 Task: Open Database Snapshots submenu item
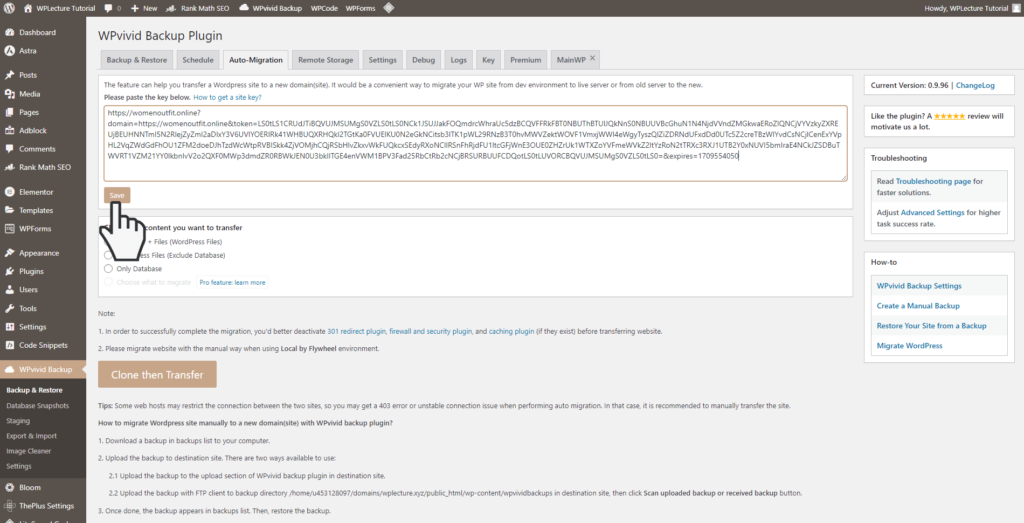[x=37, y=405]
